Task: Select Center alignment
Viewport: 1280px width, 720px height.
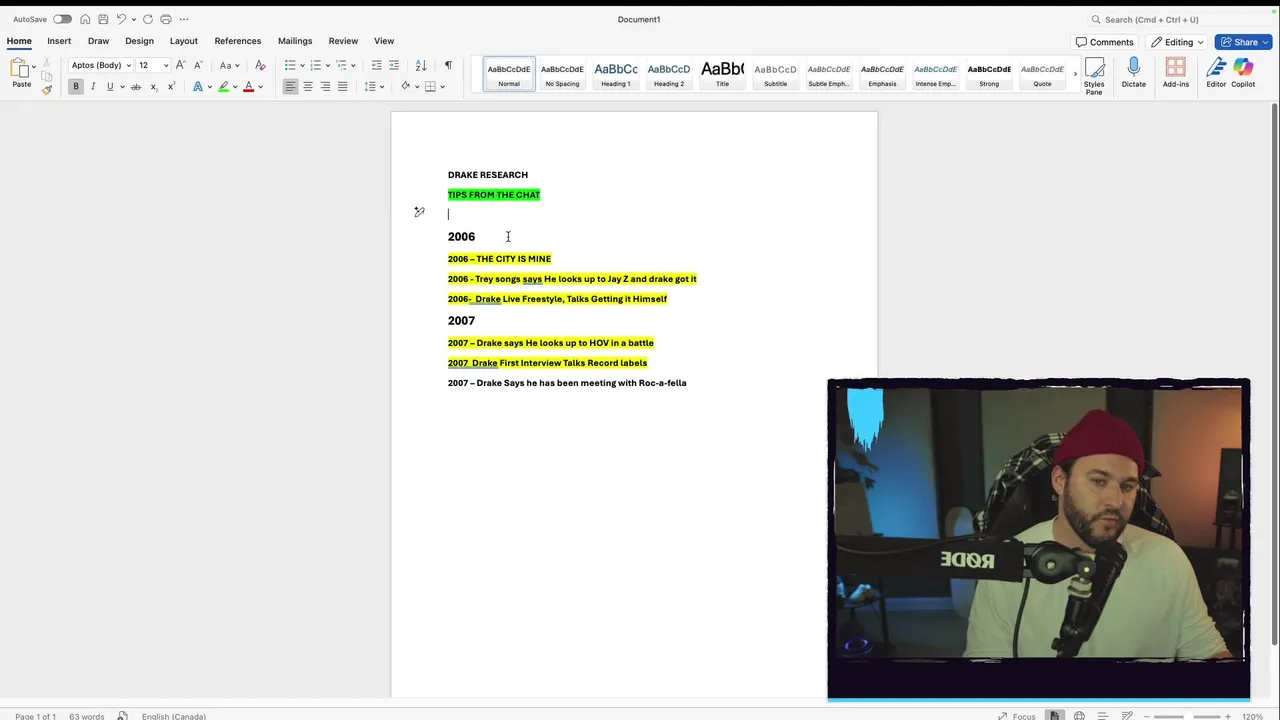Action: (x=308, y=87)
